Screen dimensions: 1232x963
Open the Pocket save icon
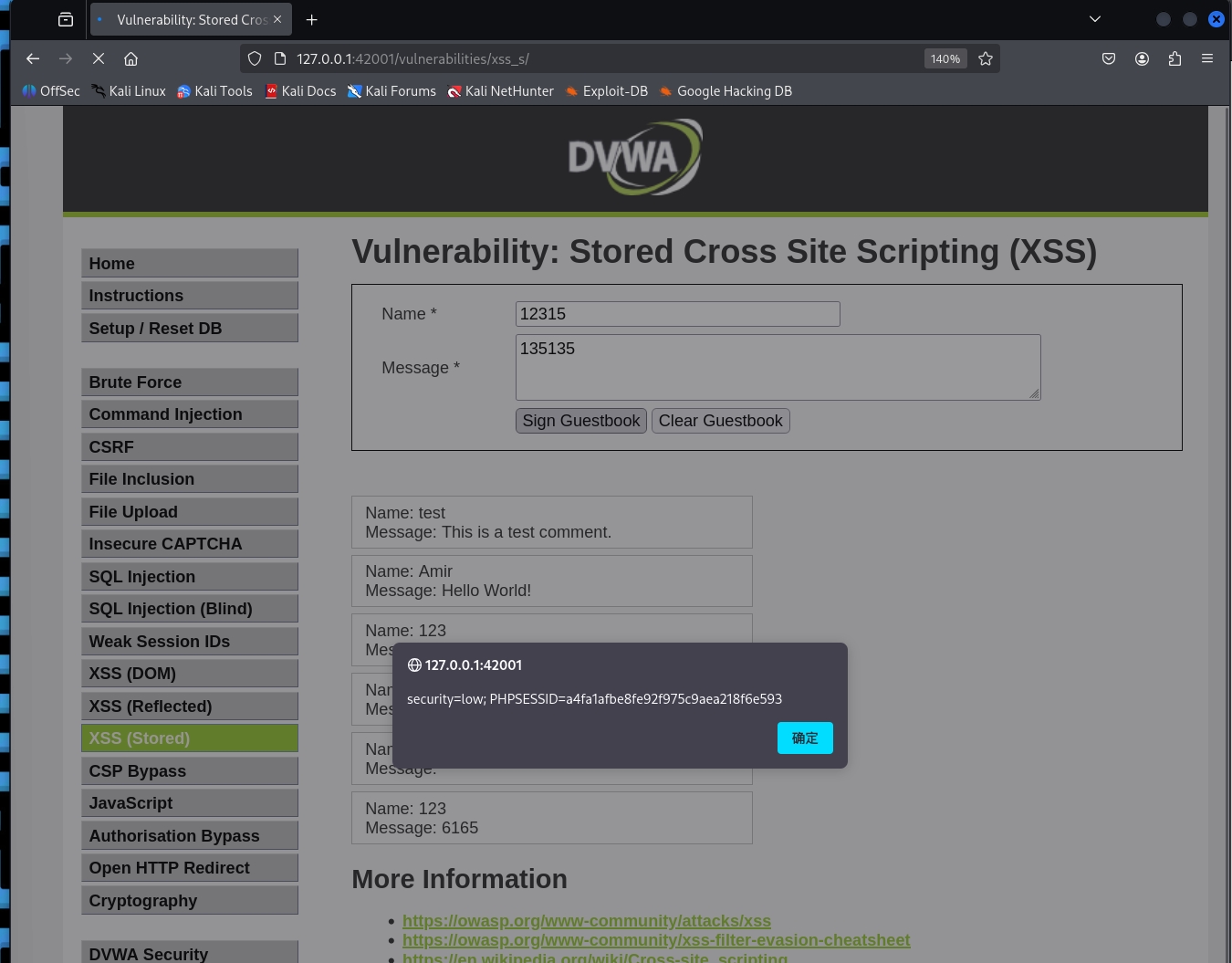click(x=1109, y=58)
